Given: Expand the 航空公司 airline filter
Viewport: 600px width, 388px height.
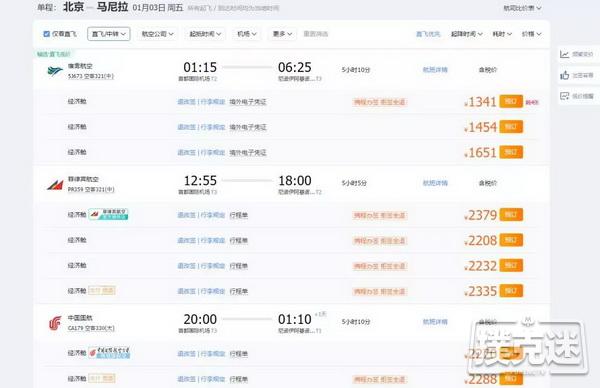Looking at the screenshot, I should 158,34.
